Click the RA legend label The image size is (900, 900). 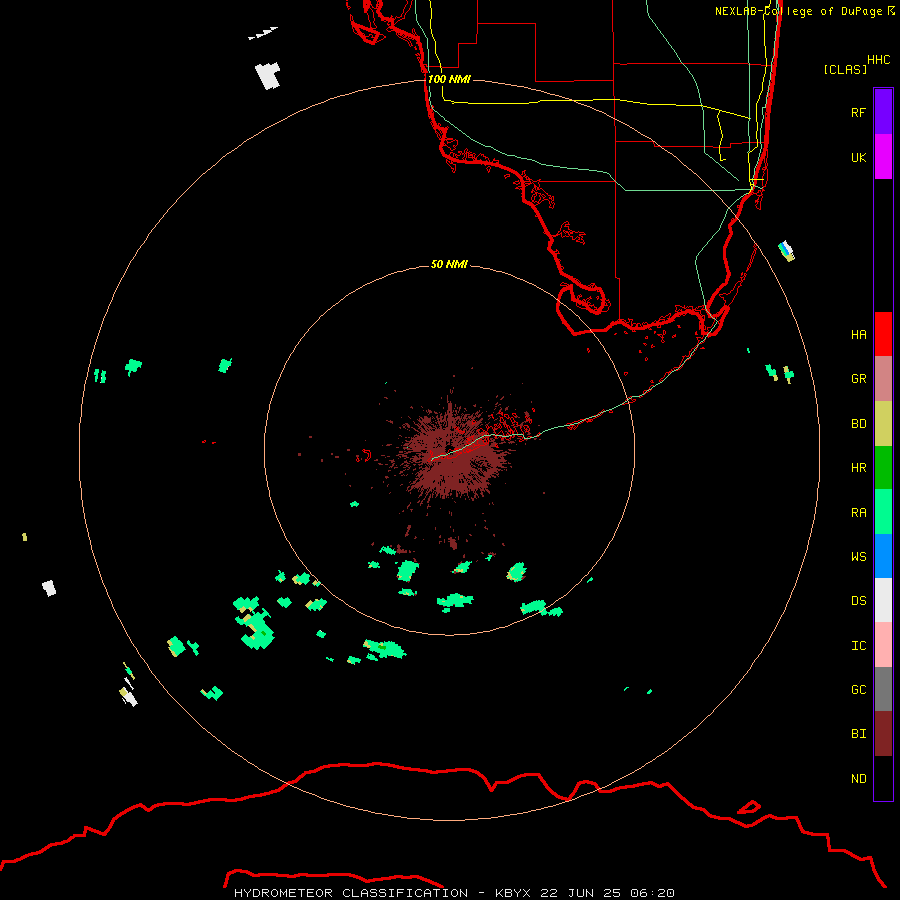pyautogui.click(x=858, y=512)
